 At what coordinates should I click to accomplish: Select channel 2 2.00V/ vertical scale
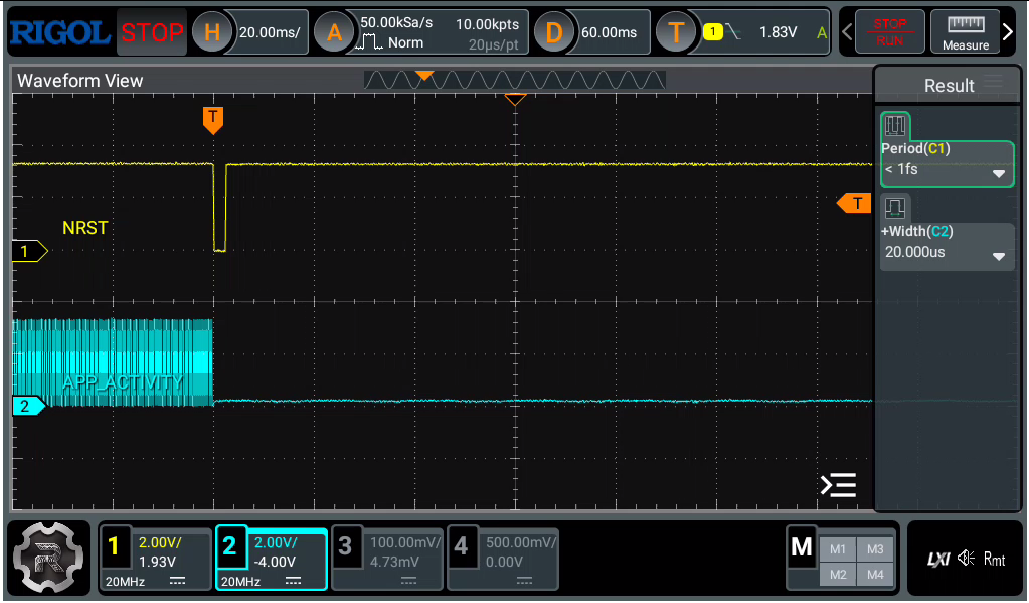(275, 543)
